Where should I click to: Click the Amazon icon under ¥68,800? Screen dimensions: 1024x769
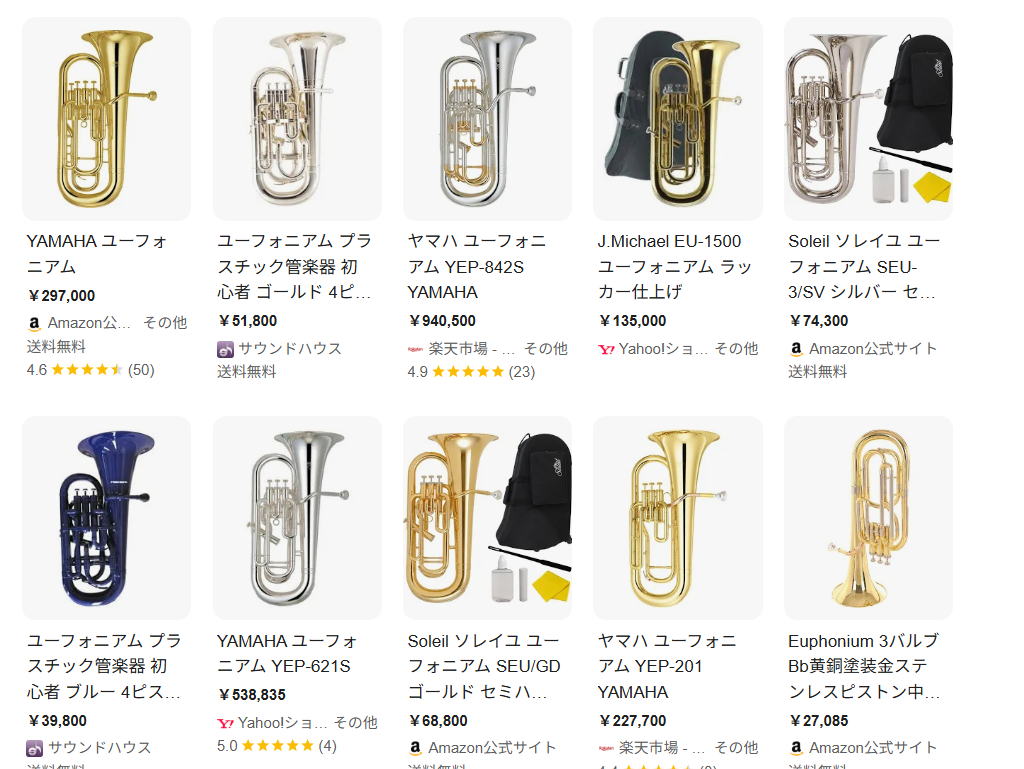click(415, 747)
